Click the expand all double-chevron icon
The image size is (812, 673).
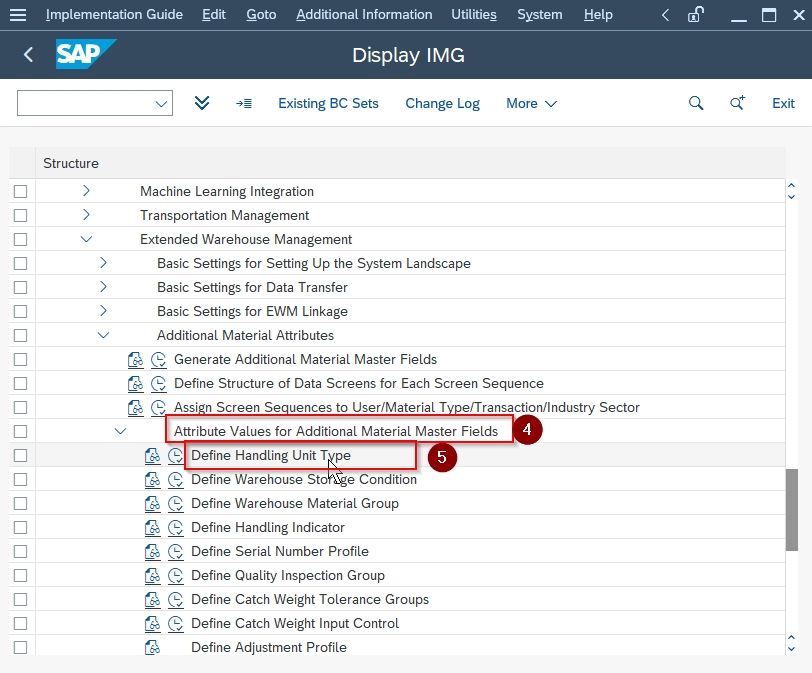[202, 103]
